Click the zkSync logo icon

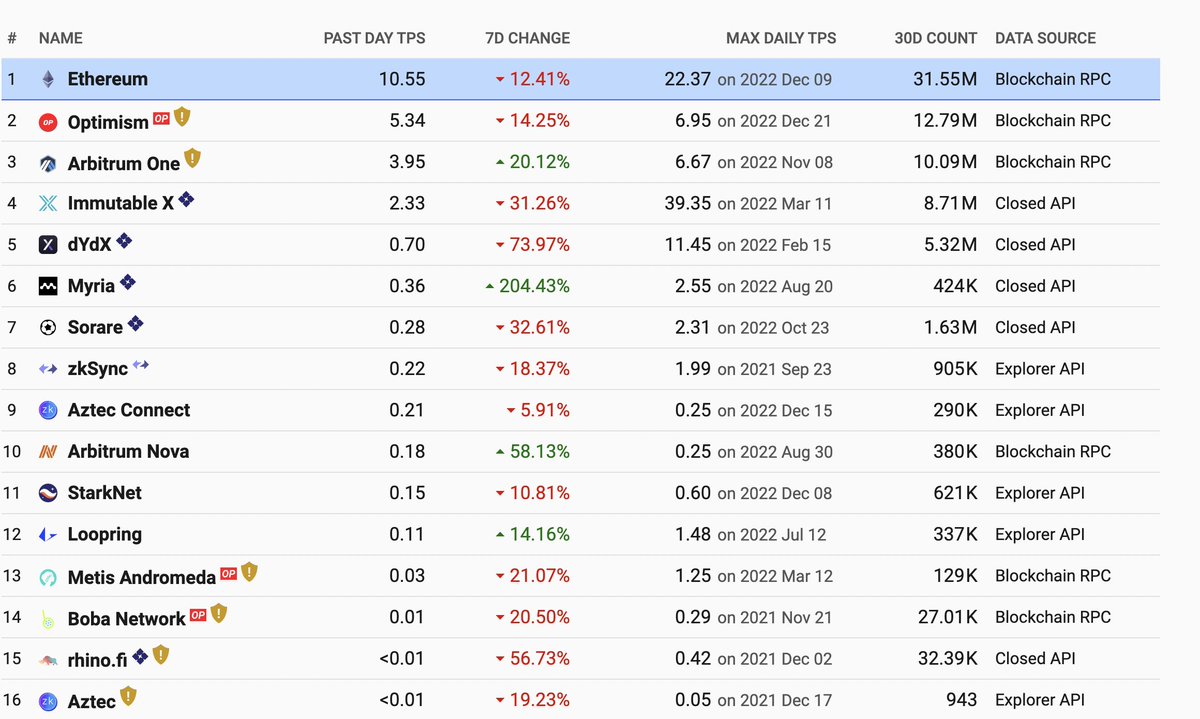tap(48, 369)
